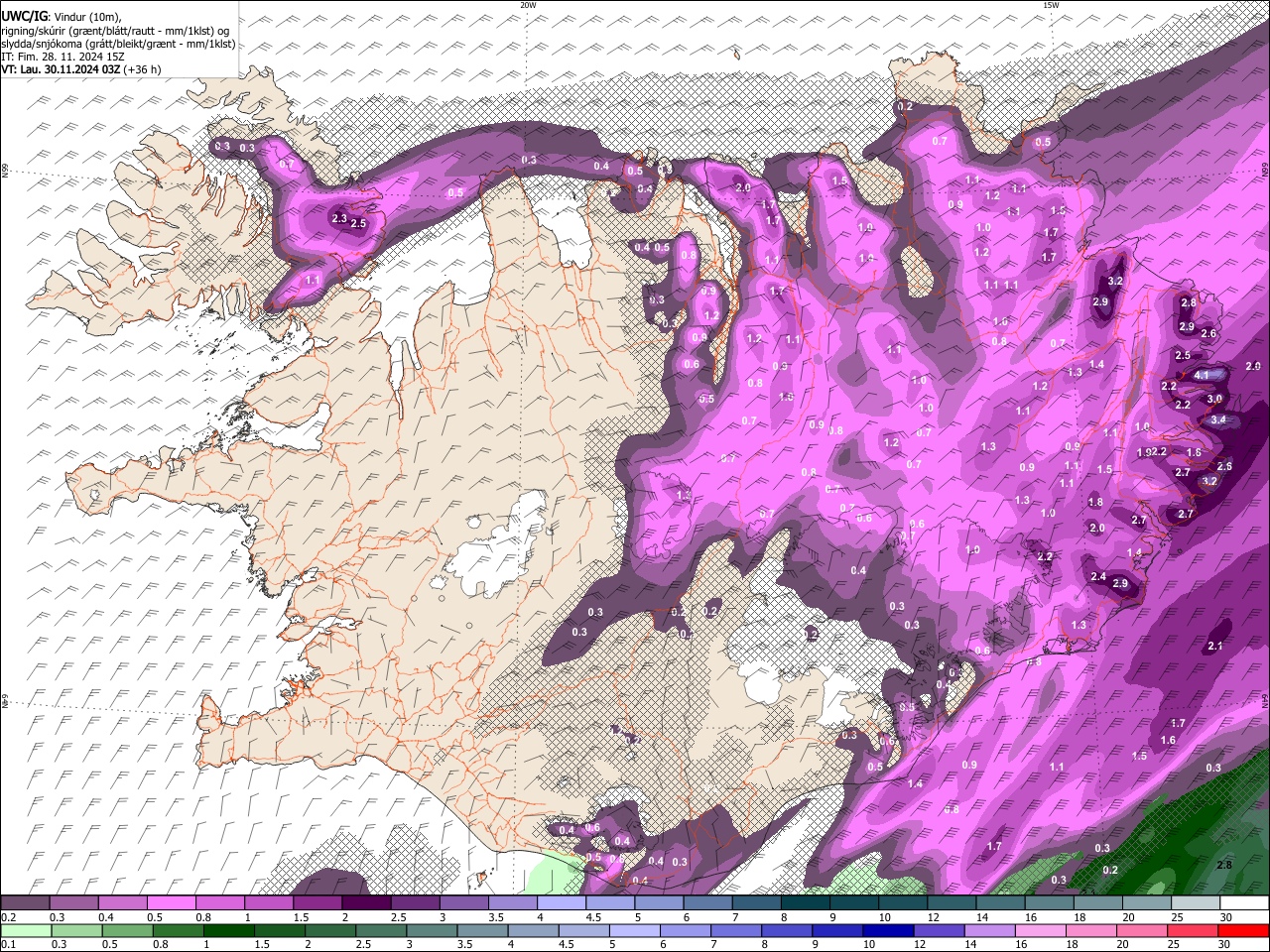Select the 'IT: Fim. 28. 11. 2024 15Z' line

coord(62,57)
